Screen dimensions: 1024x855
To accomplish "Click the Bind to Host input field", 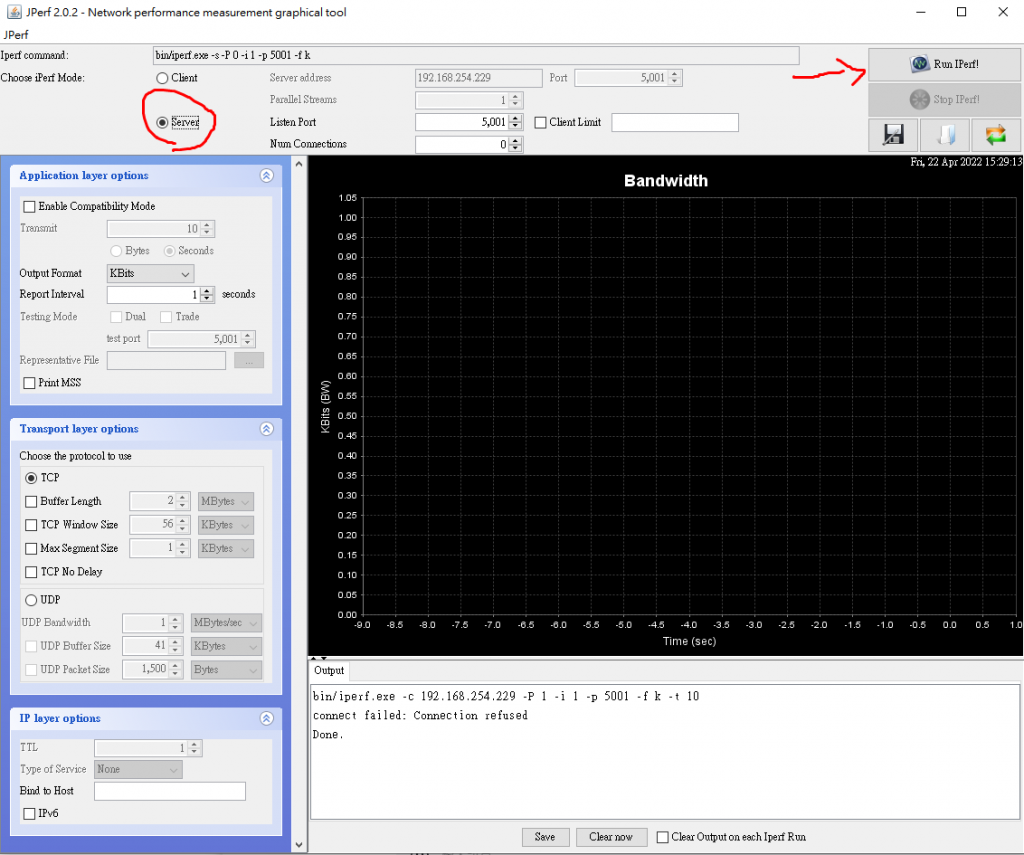I will pos(170,791).
